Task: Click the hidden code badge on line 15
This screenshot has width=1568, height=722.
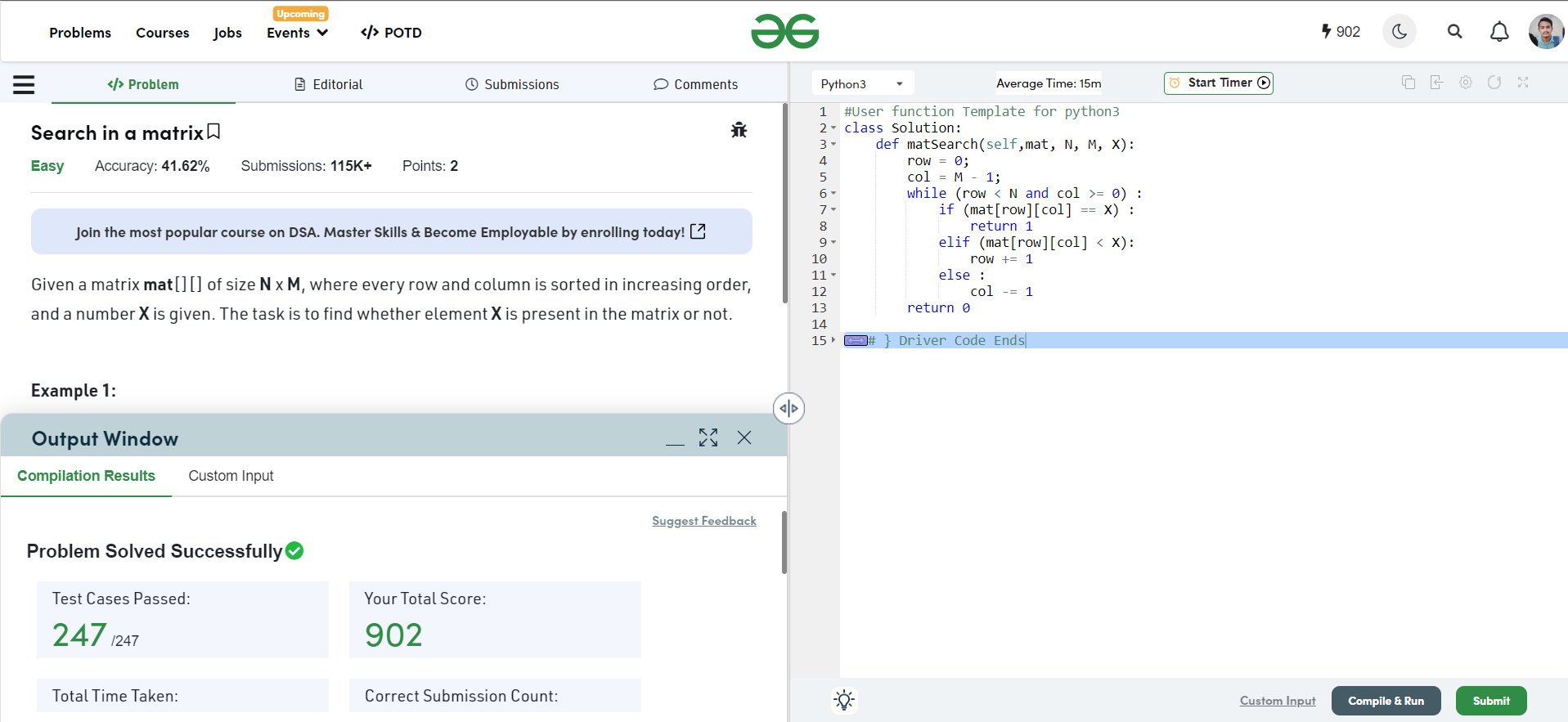Action: click(x=856, y=340)
